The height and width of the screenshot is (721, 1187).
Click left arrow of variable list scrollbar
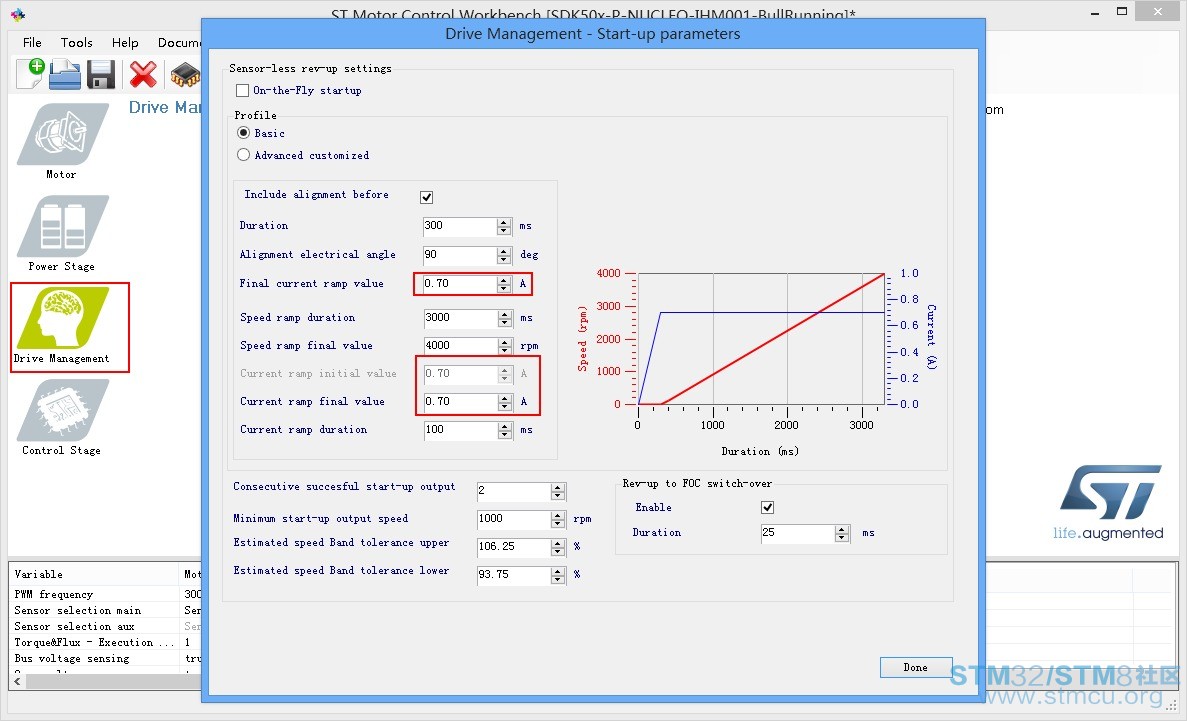(17, 682)
